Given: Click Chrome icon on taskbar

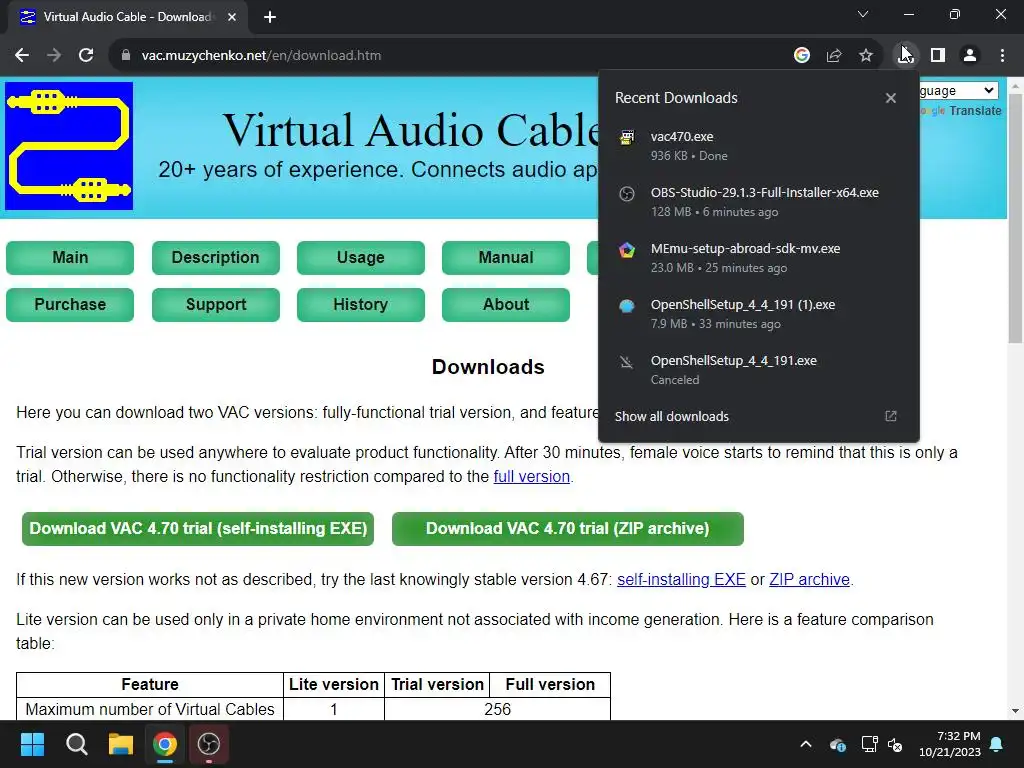Looking at the screenshot, I should pyautogui.click(x=165, y=744).
